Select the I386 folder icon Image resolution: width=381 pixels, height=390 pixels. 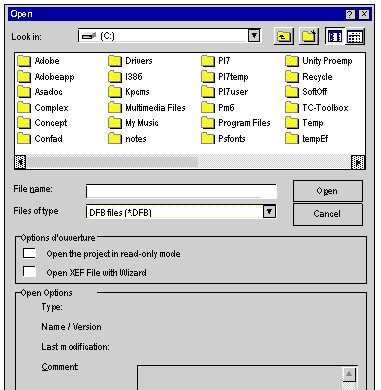tap(115, 77)
